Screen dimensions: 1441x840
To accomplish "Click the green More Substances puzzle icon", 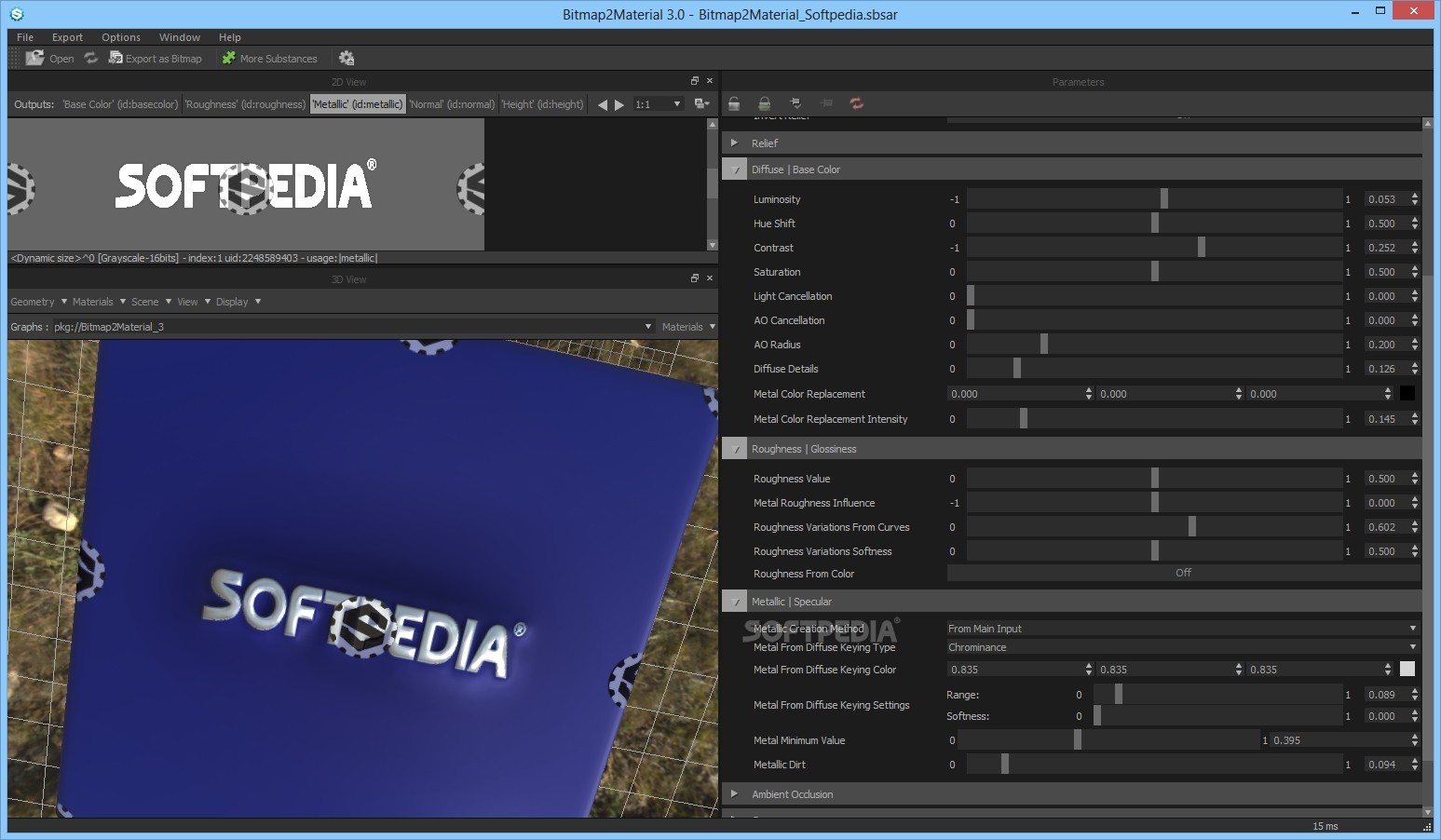I will 228,58.
